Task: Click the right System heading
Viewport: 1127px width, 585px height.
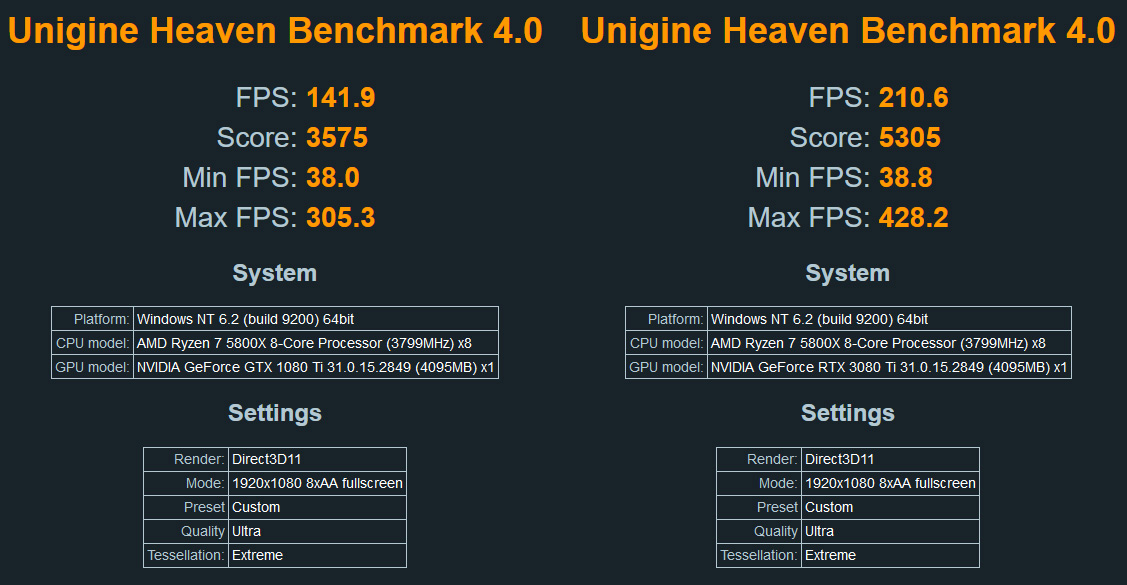Action: [847, 273]
